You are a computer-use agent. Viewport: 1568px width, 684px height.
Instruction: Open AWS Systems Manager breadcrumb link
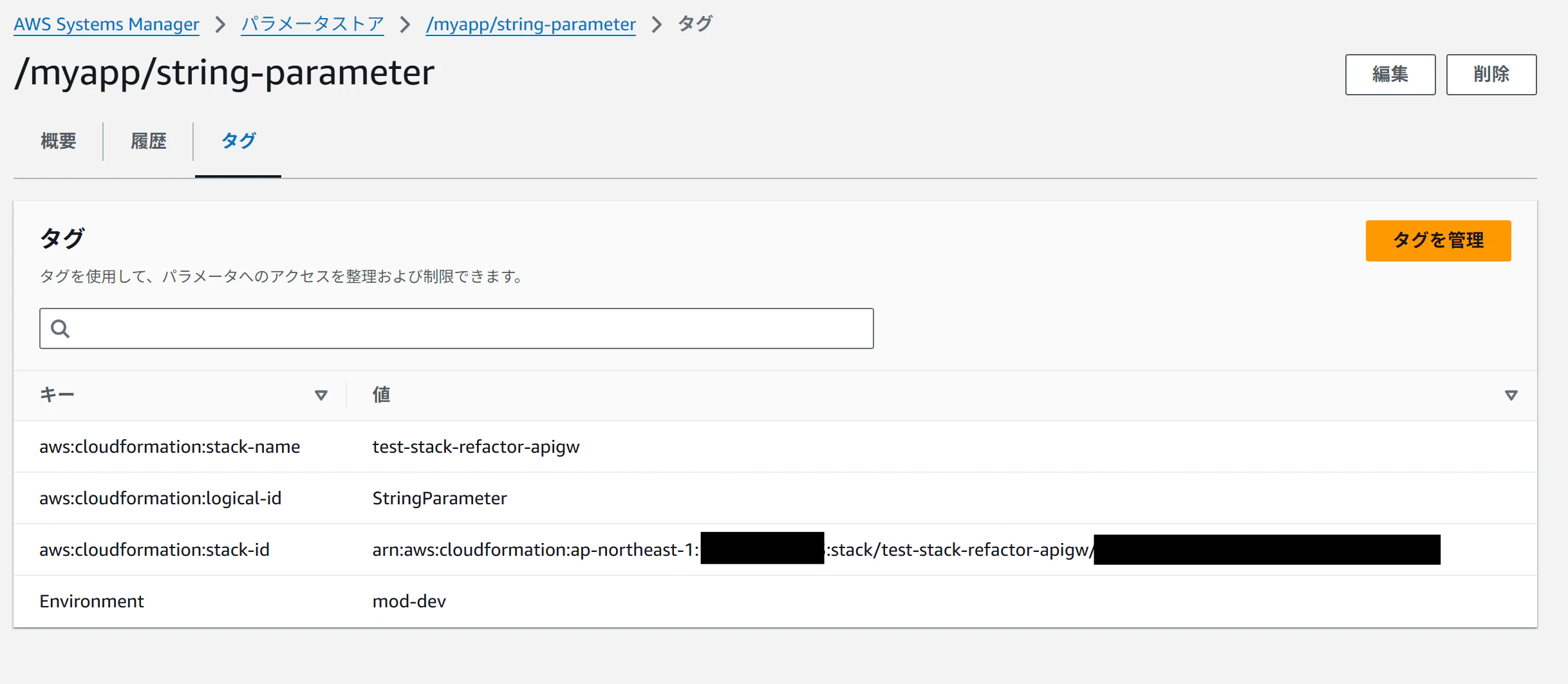[107, 24]
